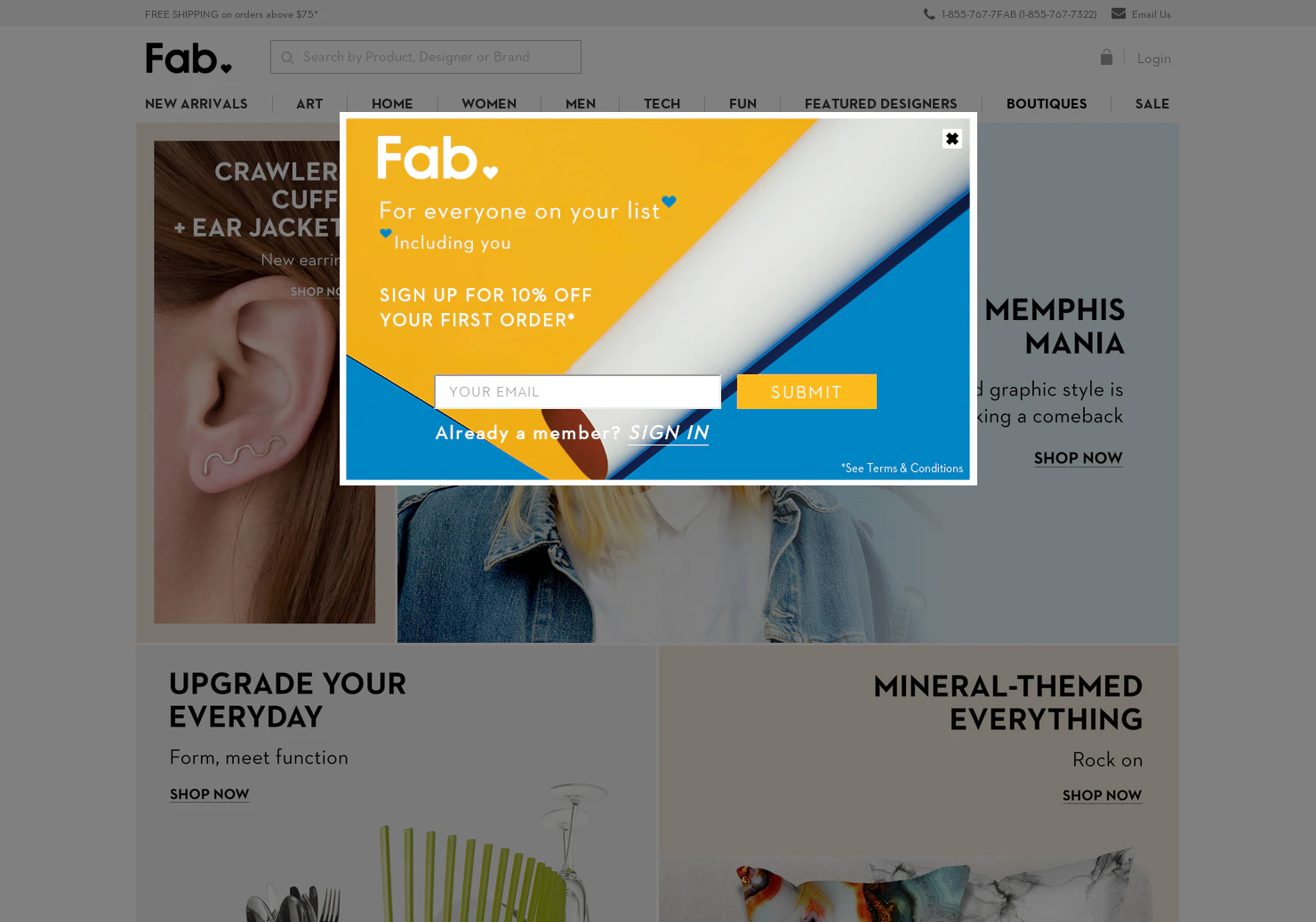This screenshot has height=922, width=1316.
Task: Follow the SIGN IN link
Action: pyautogui.click(x=668, y=433)
